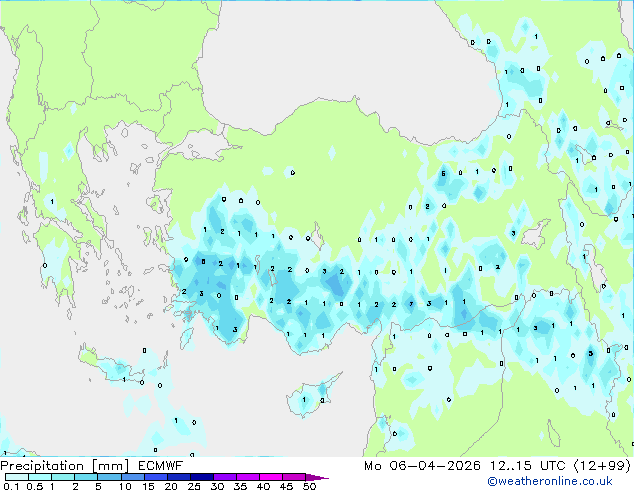Screen dimensions: 634x490
Task: Click the '(12+99)' forecast offset text
Action: 602,466
